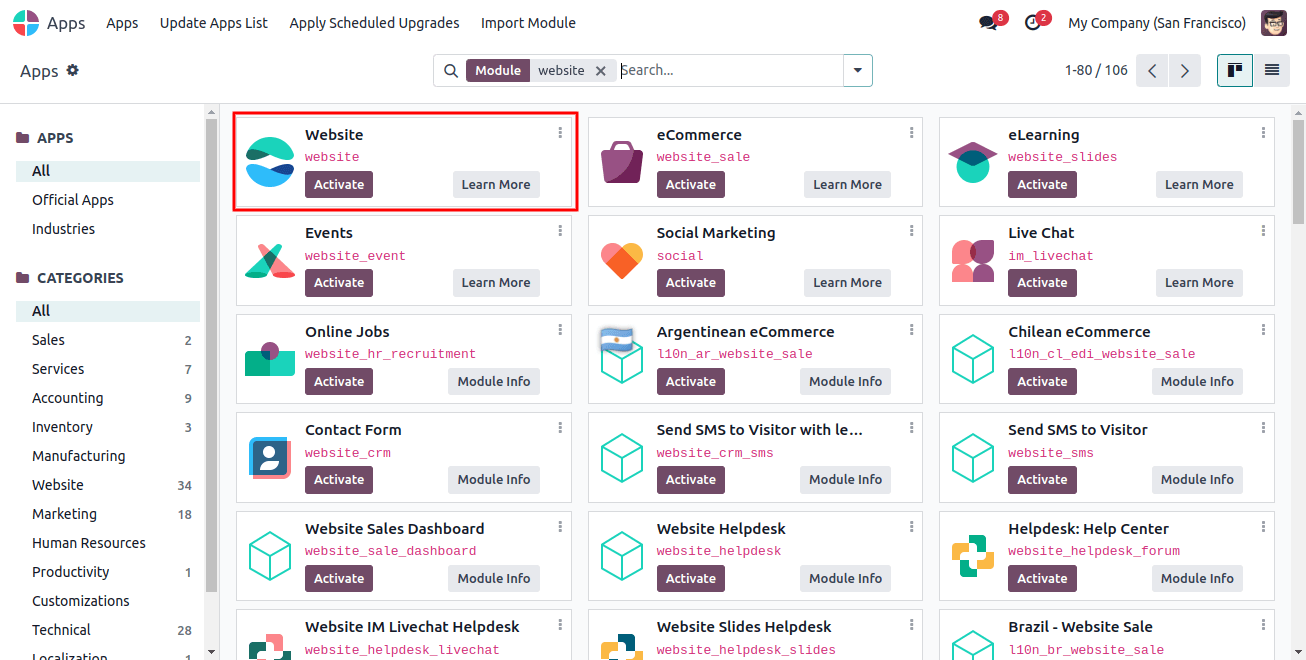Viewport: 1306px width, 660px height.
Task: Open the Contact Form card three-dot menu
Action: pyautogui.click(x=560, y=427)
